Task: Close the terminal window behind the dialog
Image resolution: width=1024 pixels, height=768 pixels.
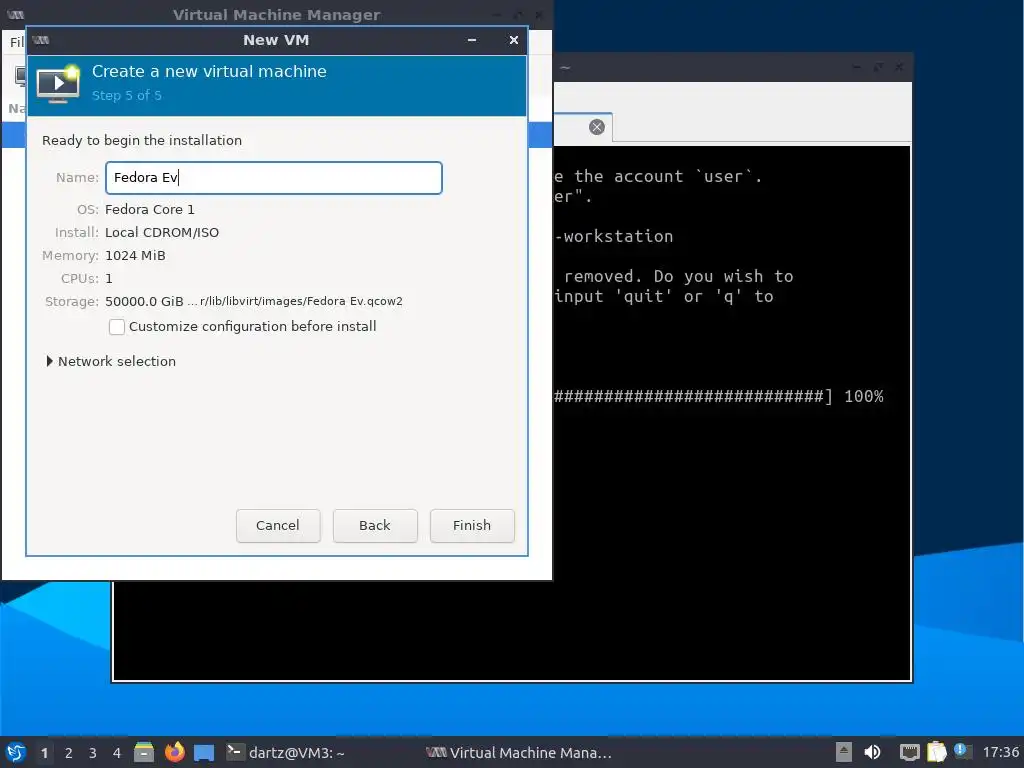Action: point(899,67)
